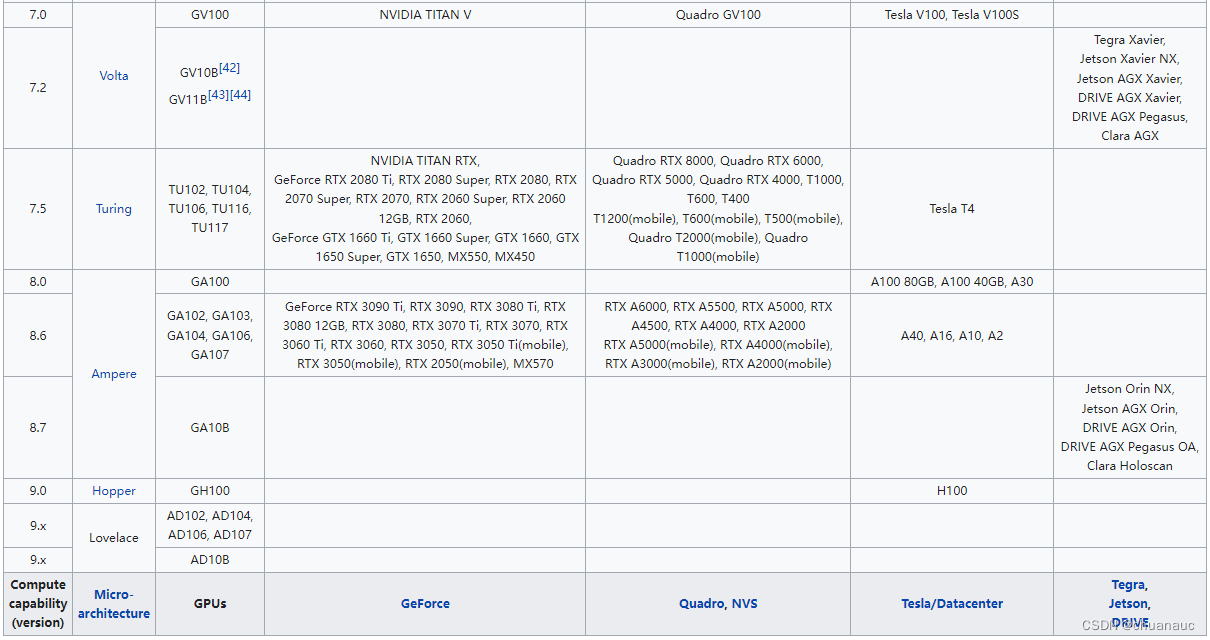The width and height of the screenshot is (1210, 640).
Task: Click the Quadro GV100 cell
Action: tap(718, 15)
